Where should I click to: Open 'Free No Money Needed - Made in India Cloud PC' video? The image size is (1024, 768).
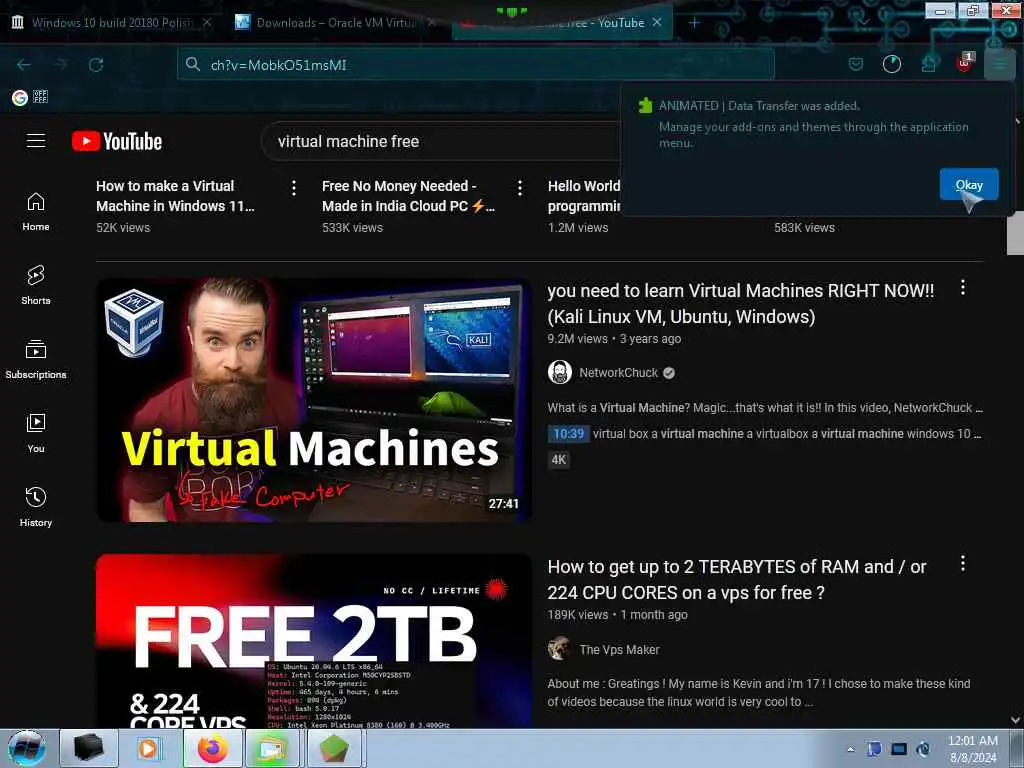point(408,196)
